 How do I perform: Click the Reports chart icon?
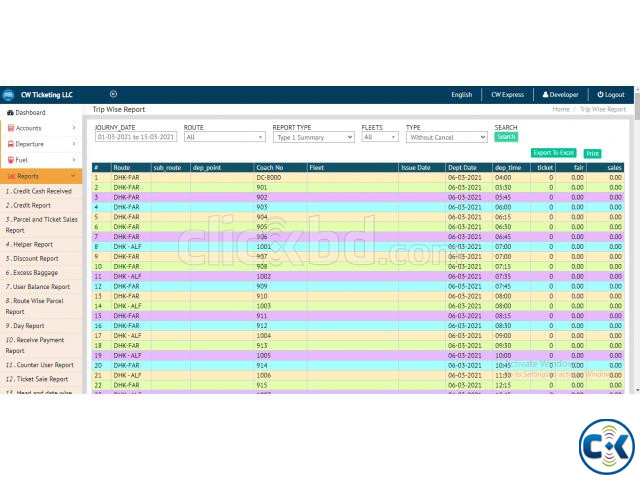point(11,176)
